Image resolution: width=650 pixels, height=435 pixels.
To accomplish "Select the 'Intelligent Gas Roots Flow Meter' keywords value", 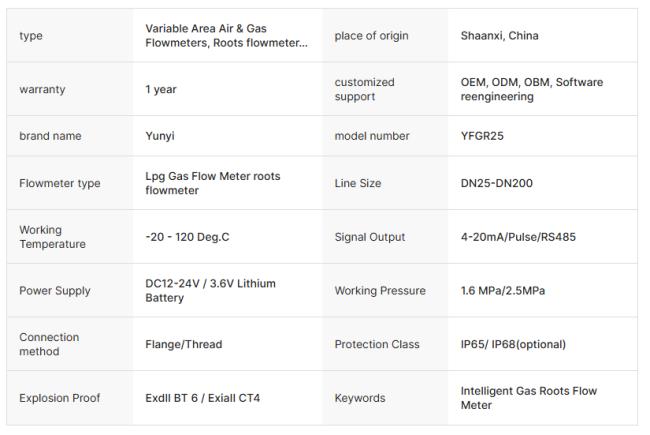I will tap(528, 398).
